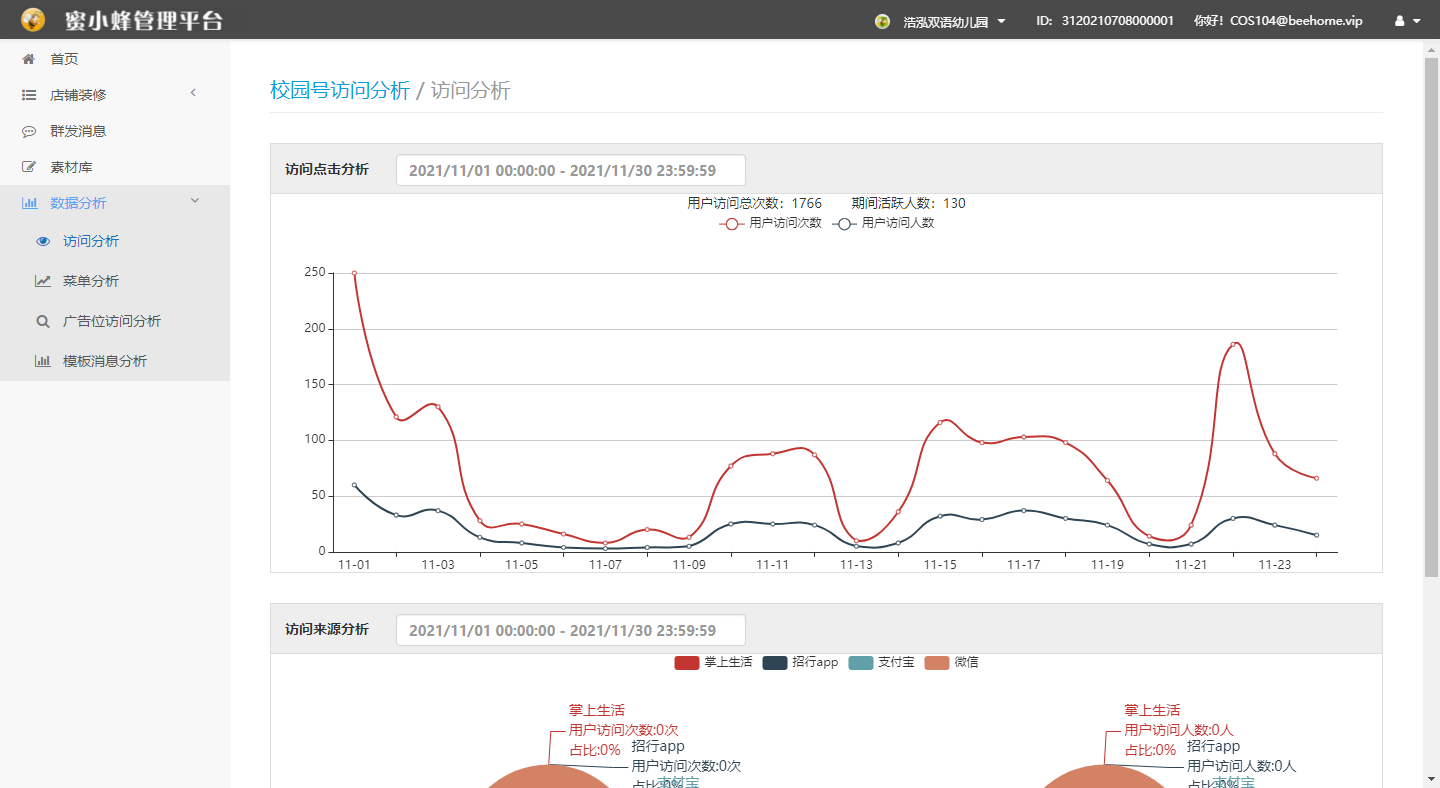The height and width of the screenshot is (788, 1440).
Task: Click the ID 3120210708000001 text
Action: [1104, 21]
